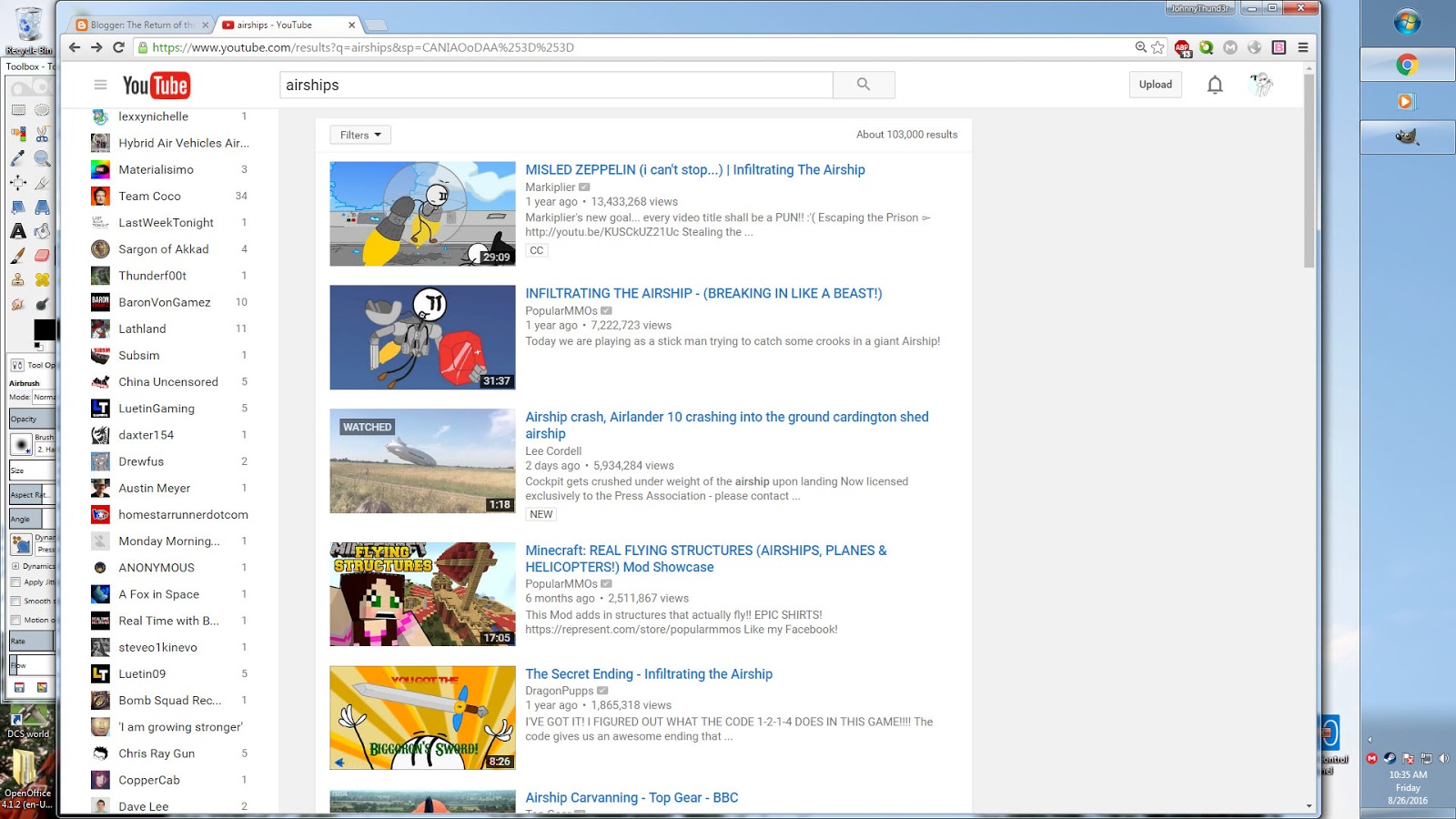Pick the Clone stamp tool in GIMP Toolbox

[x=18, y=280]
